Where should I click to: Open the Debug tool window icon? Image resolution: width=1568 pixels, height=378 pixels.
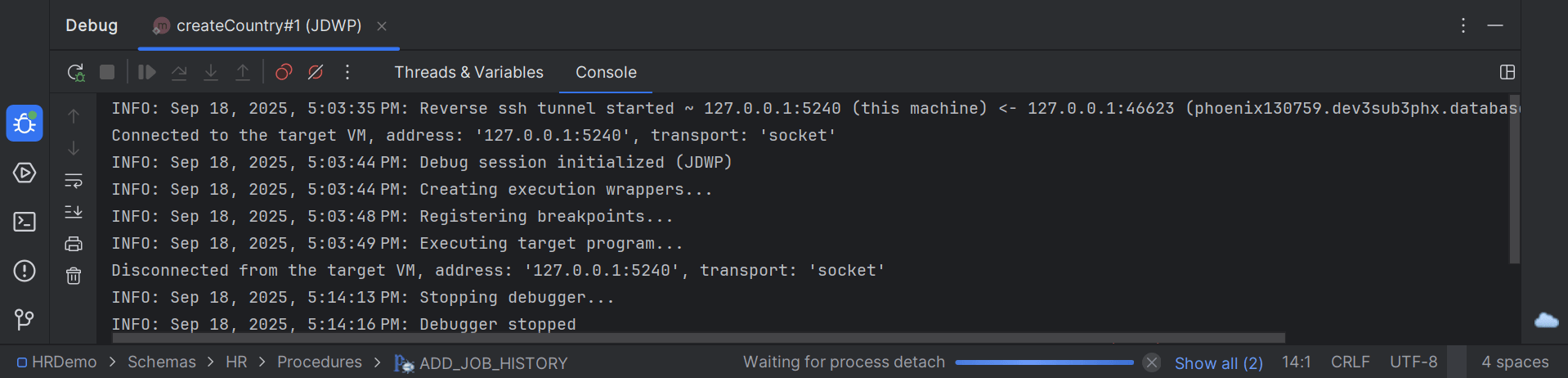(x=25, y=124)
